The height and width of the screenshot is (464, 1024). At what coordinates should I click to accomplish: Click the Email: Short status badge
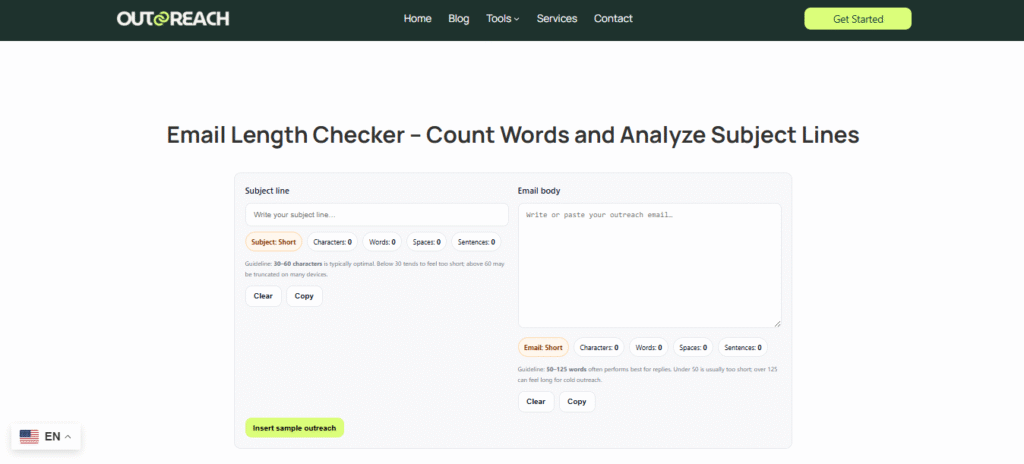pyautogui.click(x=543, y=348)
